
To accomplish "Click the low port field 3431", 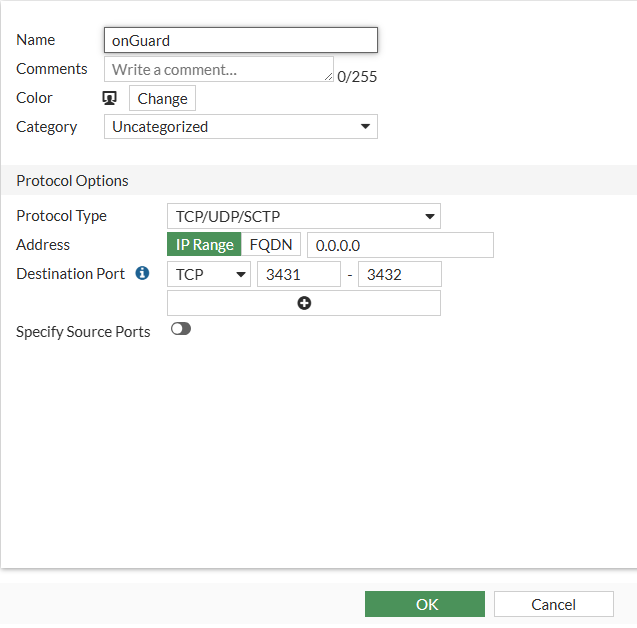I will pos(298,274).
